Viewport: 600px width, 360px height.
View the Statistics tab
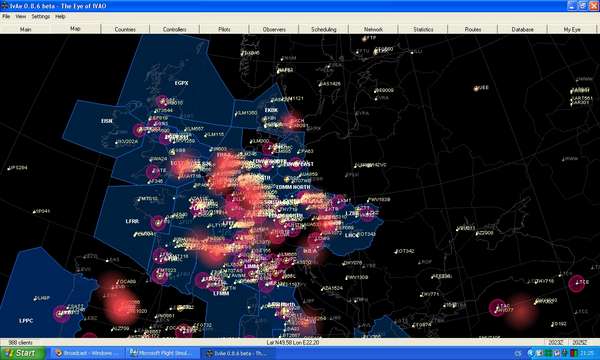point(423,29)
